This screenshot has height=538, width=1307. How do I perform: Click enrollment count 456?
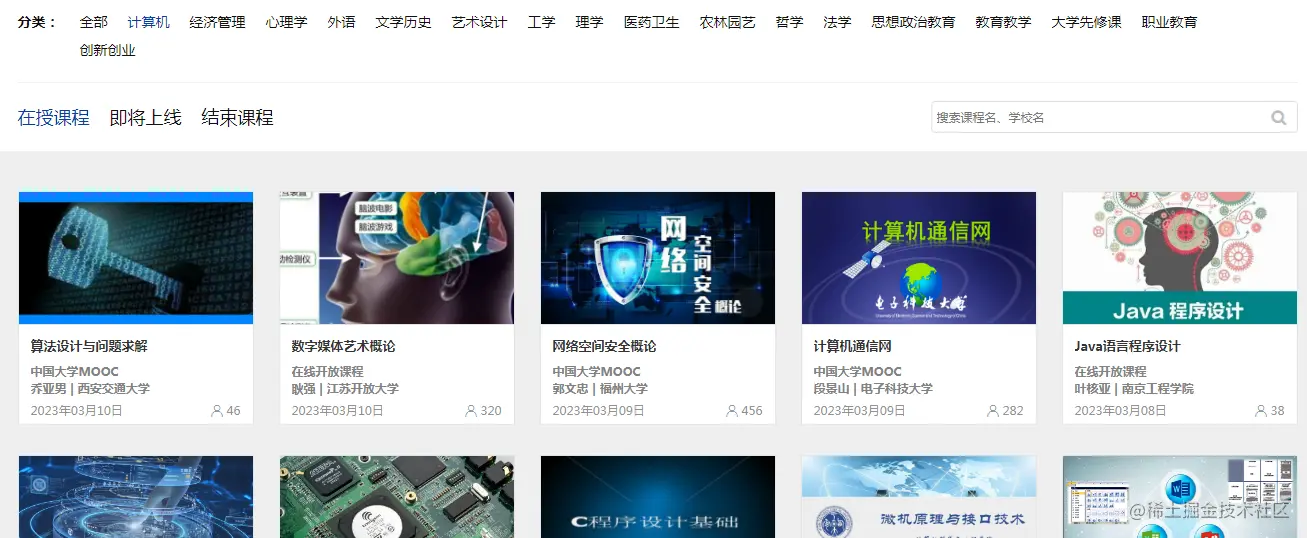[752, 411]
